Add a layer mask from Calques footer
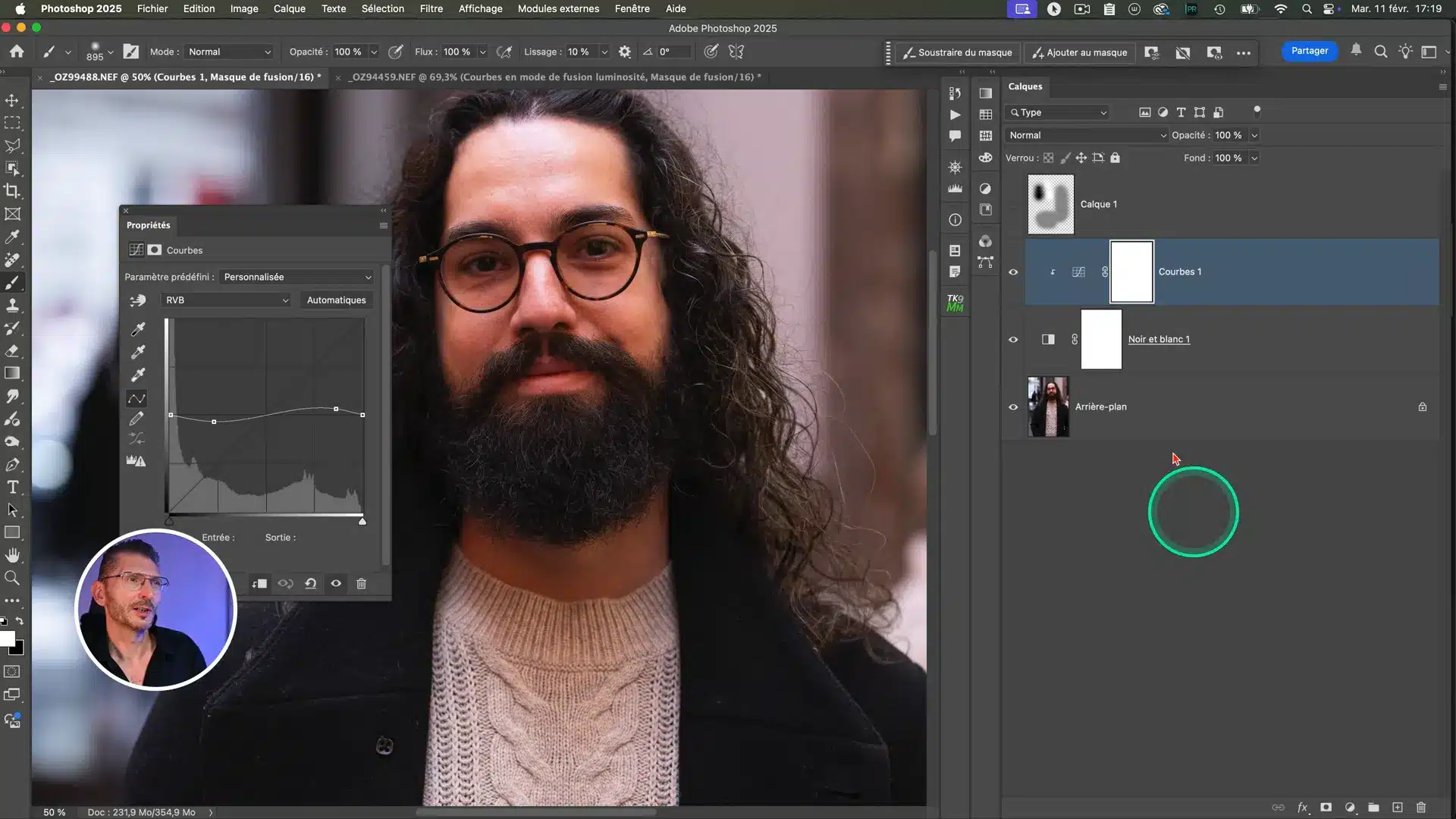Screen dimensions: 1456x819 click(x=1326, y=808)
